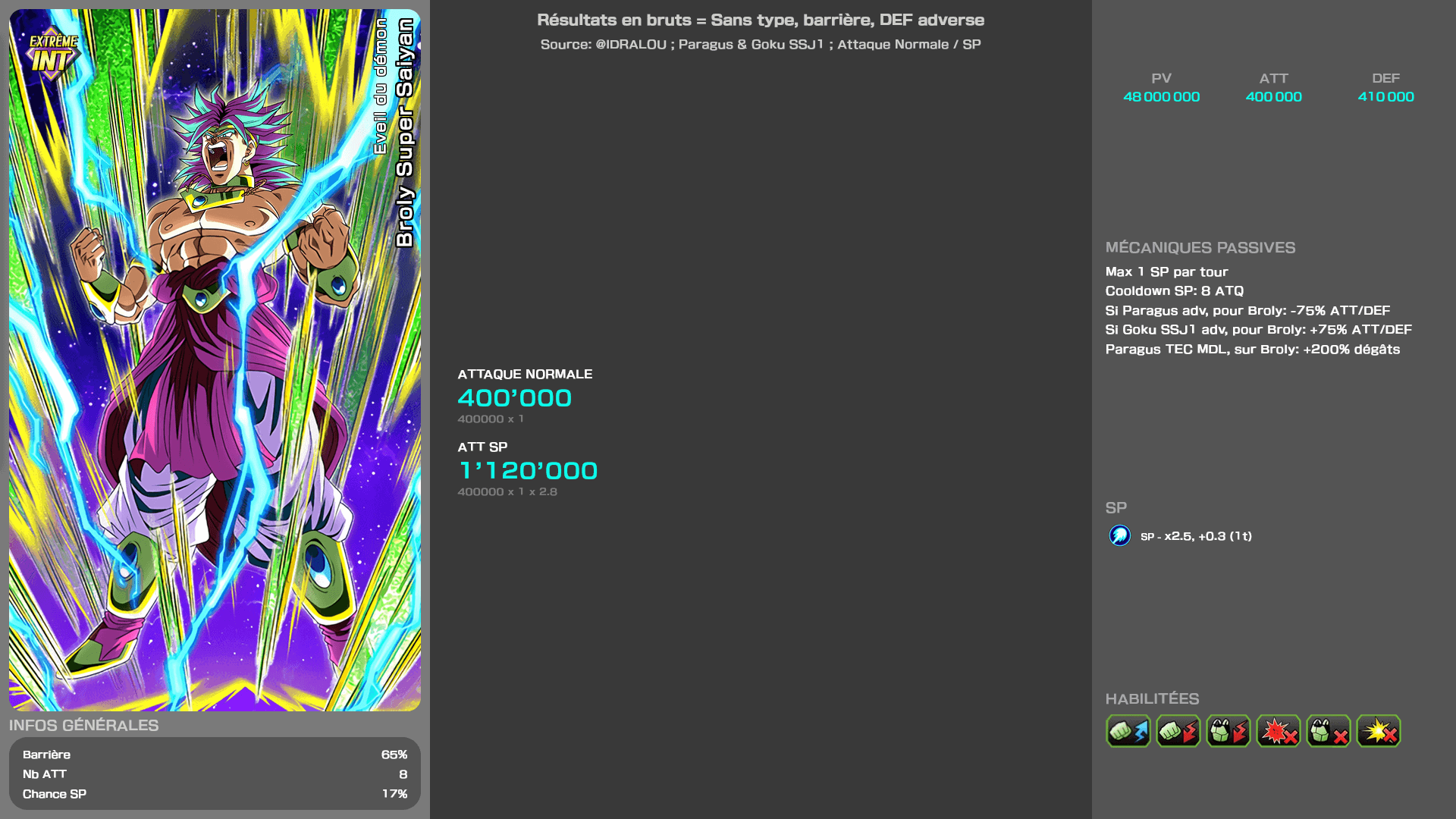Click the Paragus TEC MDL +200% dégâts line

point(1252,350)
